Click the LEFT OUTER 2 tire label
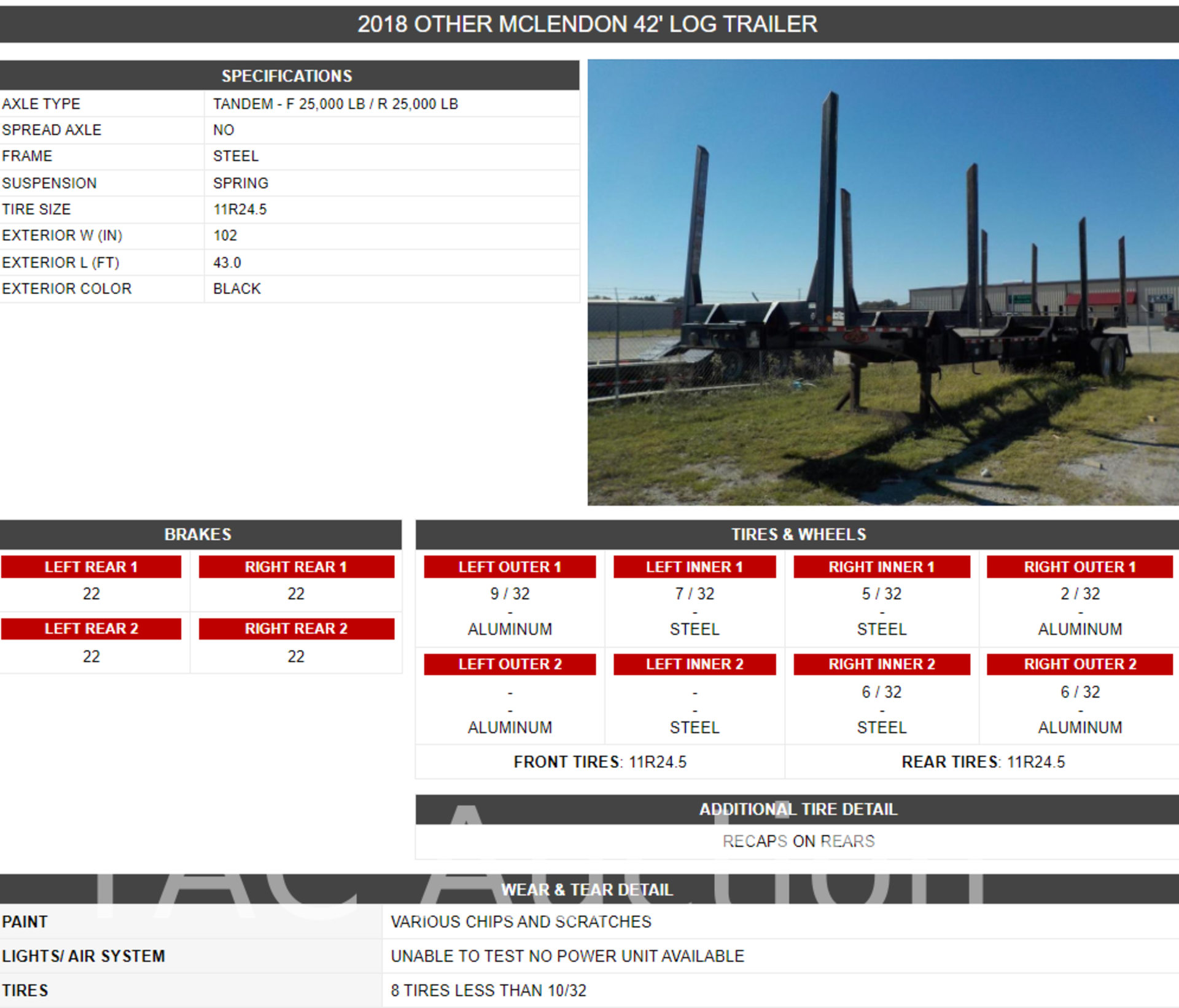Viewport: 1179px width, 1008px height. point(510,664)
